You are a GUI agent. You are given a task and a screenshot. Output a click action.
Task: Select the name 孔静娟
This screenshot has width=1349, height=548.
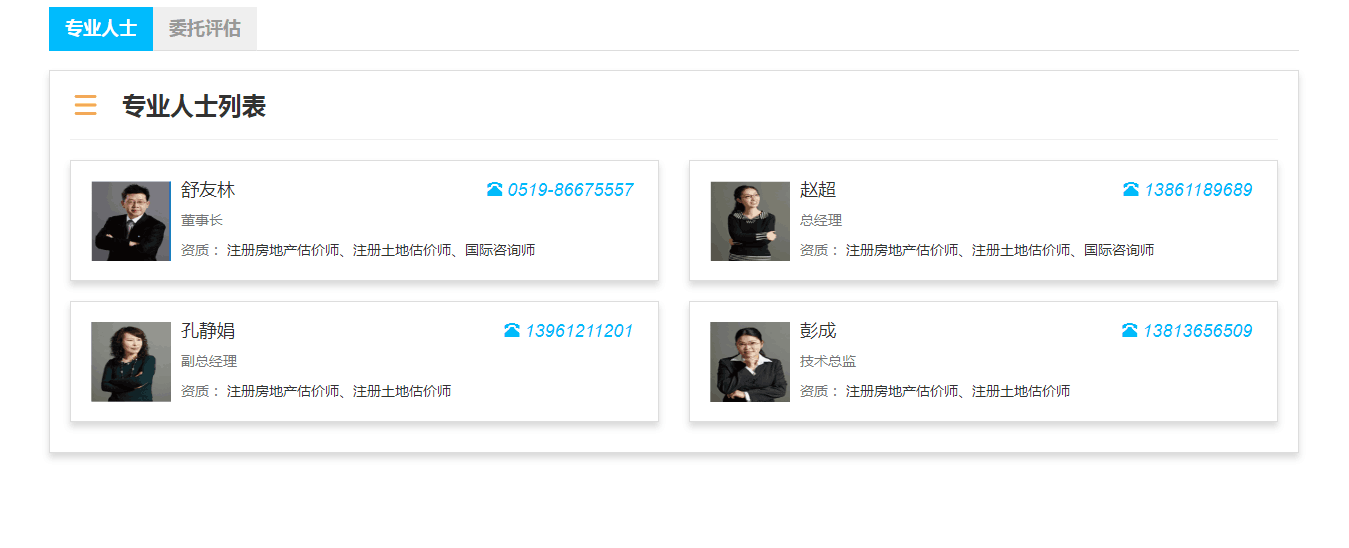[x=208, y=331]
